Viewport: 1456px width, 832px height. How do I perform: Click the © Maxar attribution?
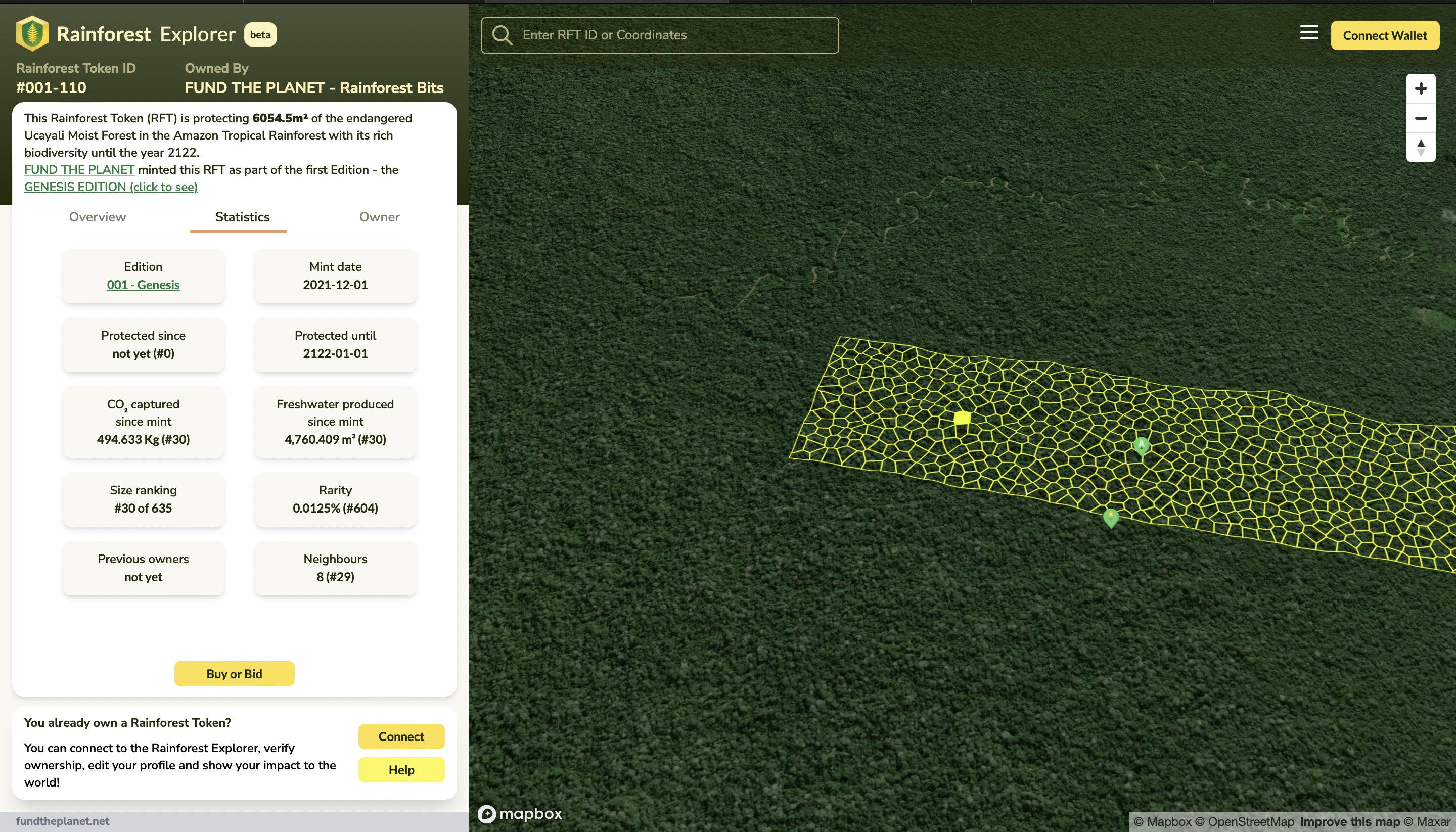[1427, 822]
